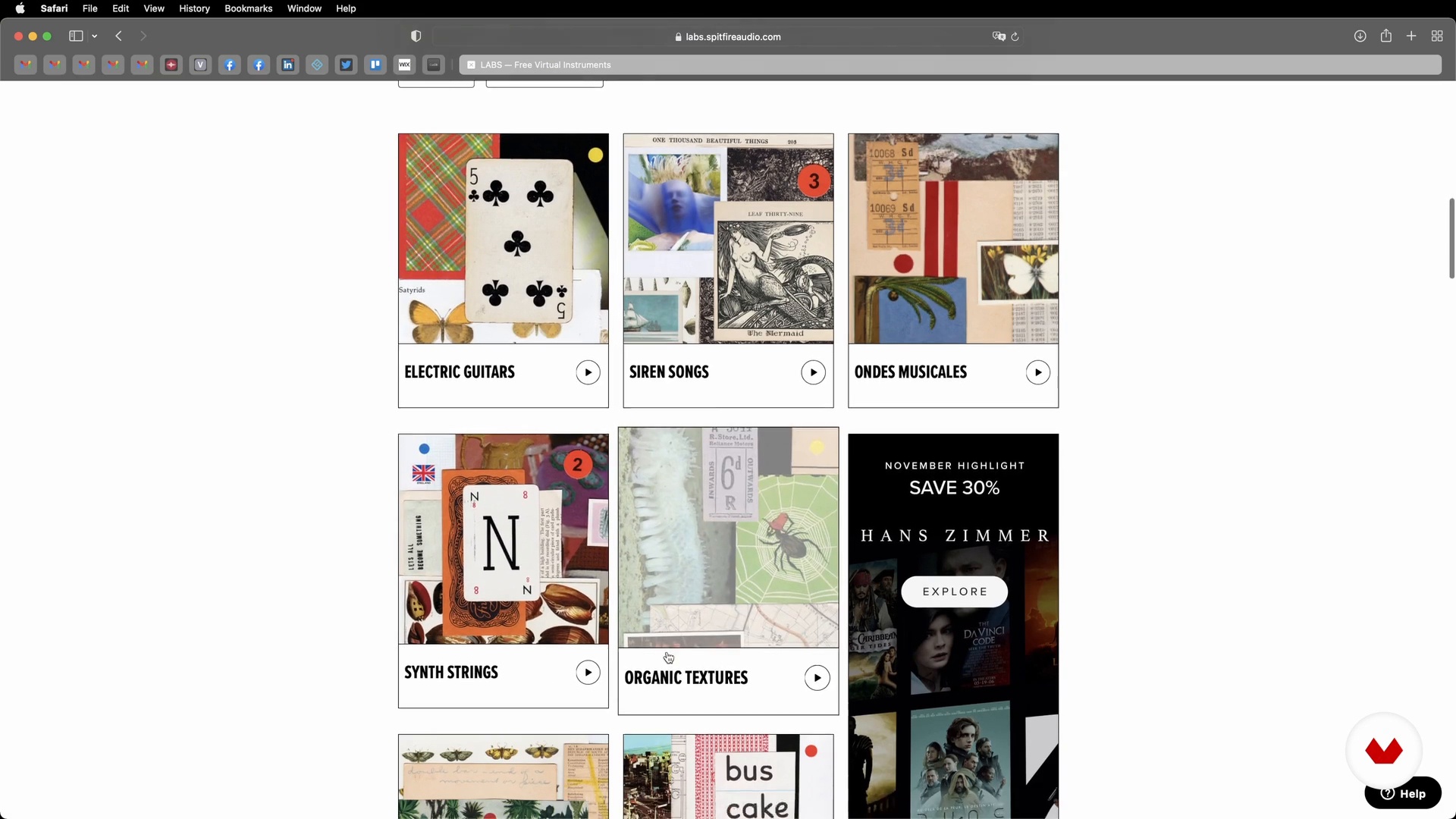Open the Help menu in menu bar
This screenshot has height=819, width=1456.
pos(346,8)
